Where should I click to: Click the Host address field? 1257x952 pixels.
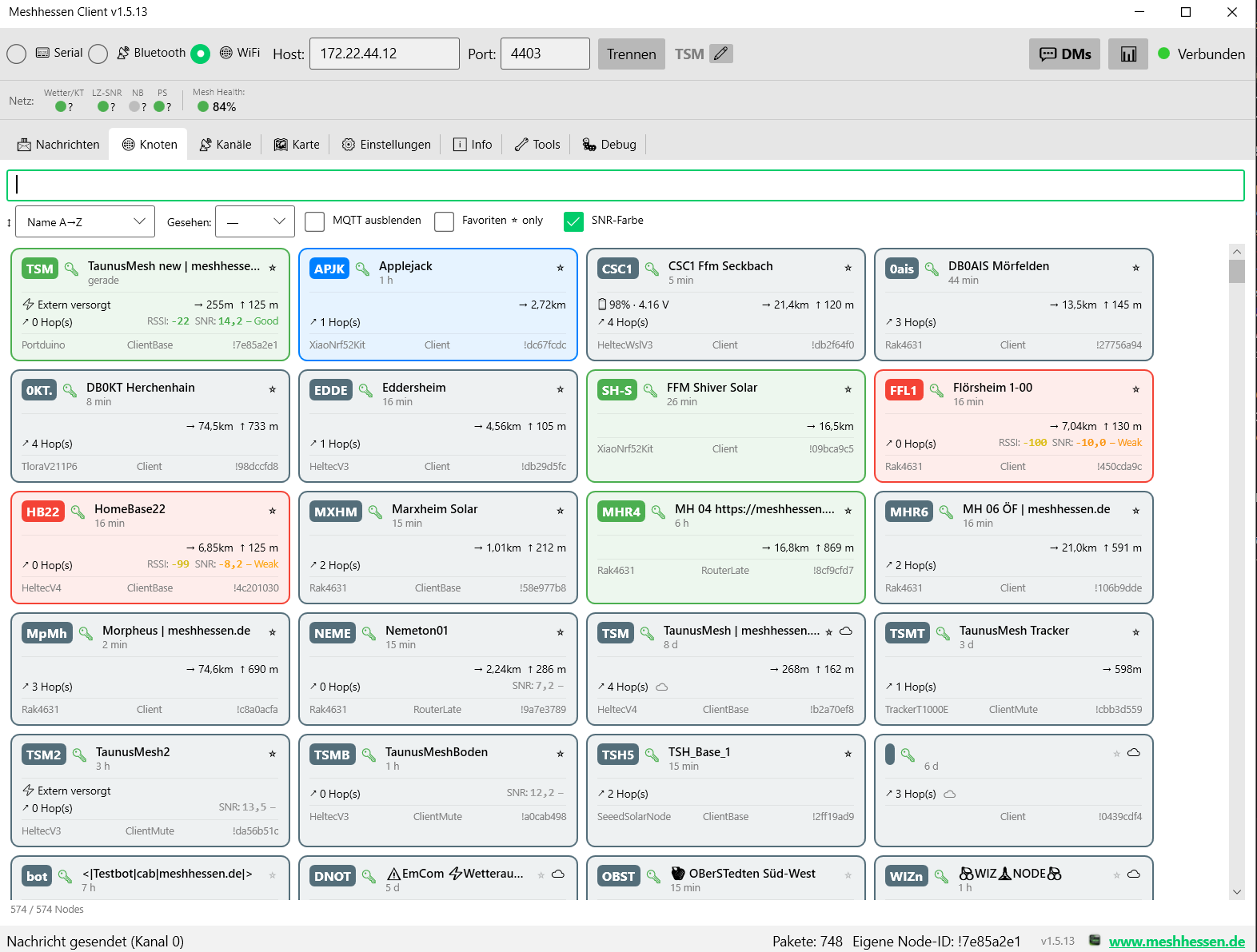coord(385,54)
